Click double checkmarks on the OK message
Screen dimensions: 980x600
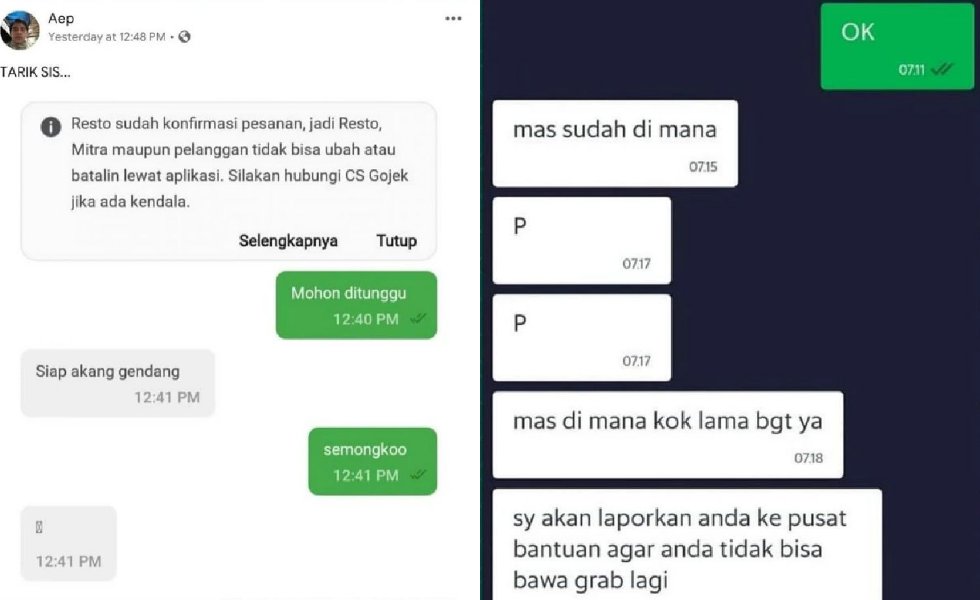pyautogui.click(x=941, y=69)
